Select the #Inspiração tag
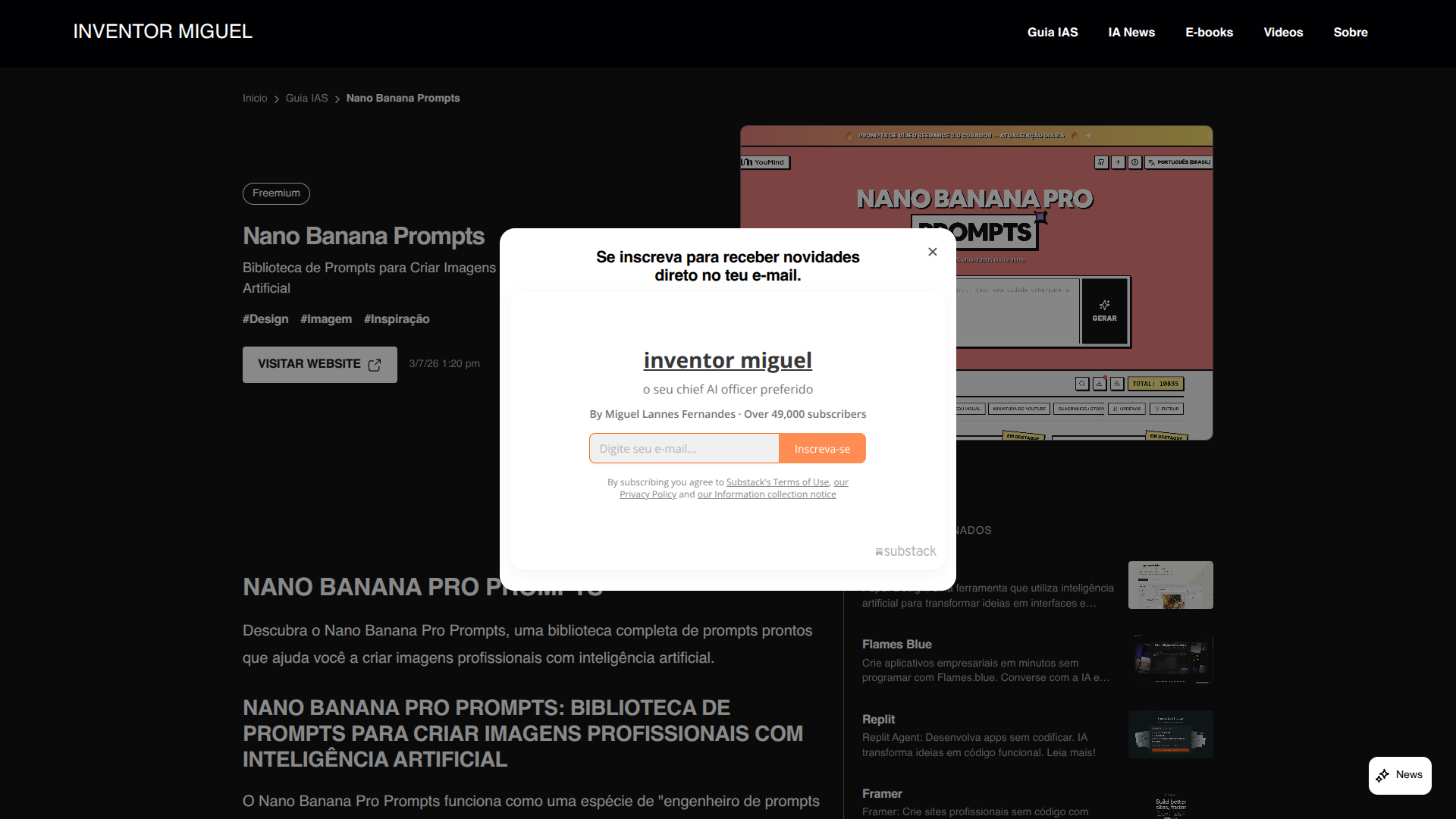The image size is (1456, 819). [397, 319]
